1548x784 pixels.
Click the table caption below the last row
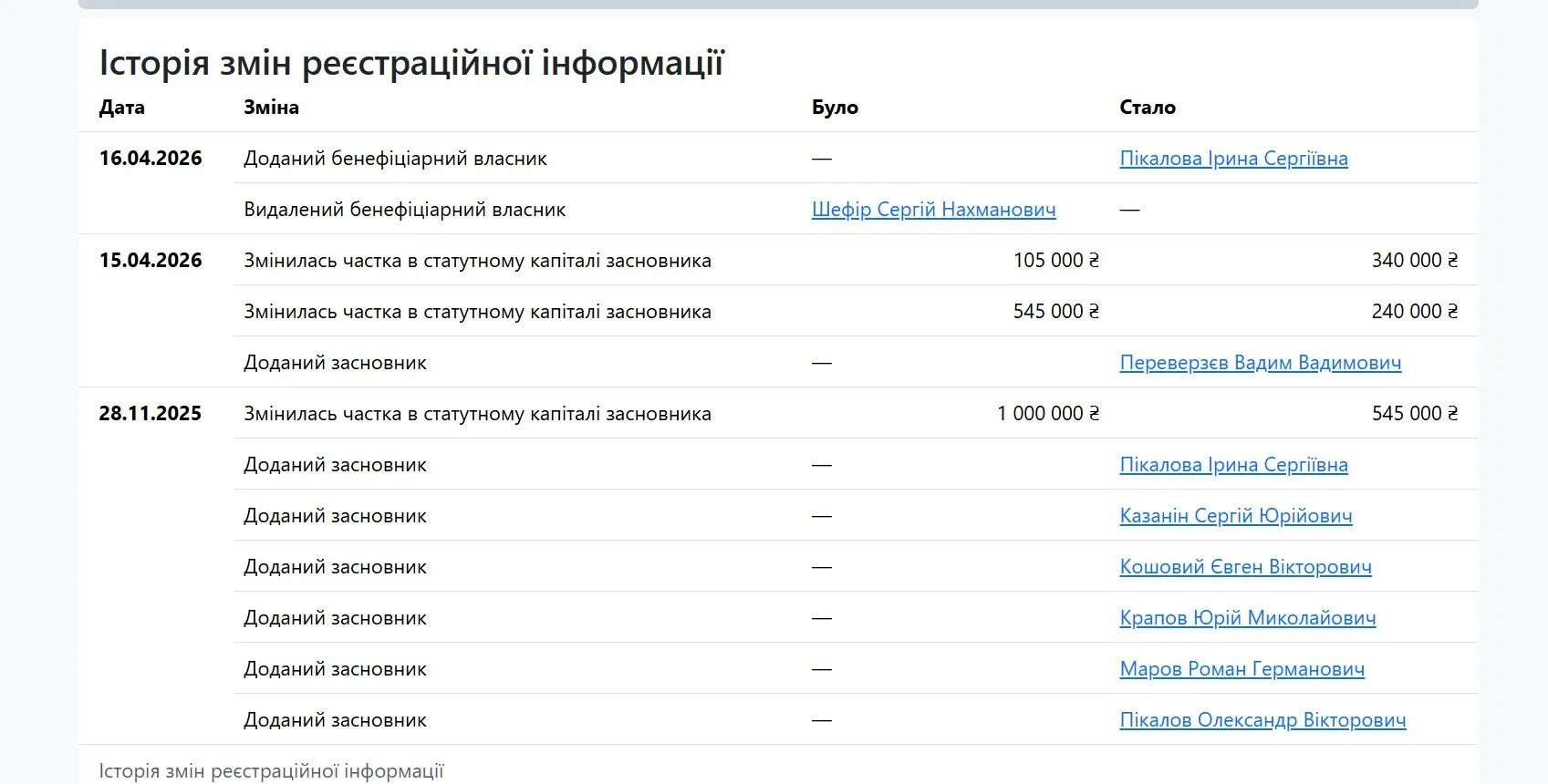(271, 771)
